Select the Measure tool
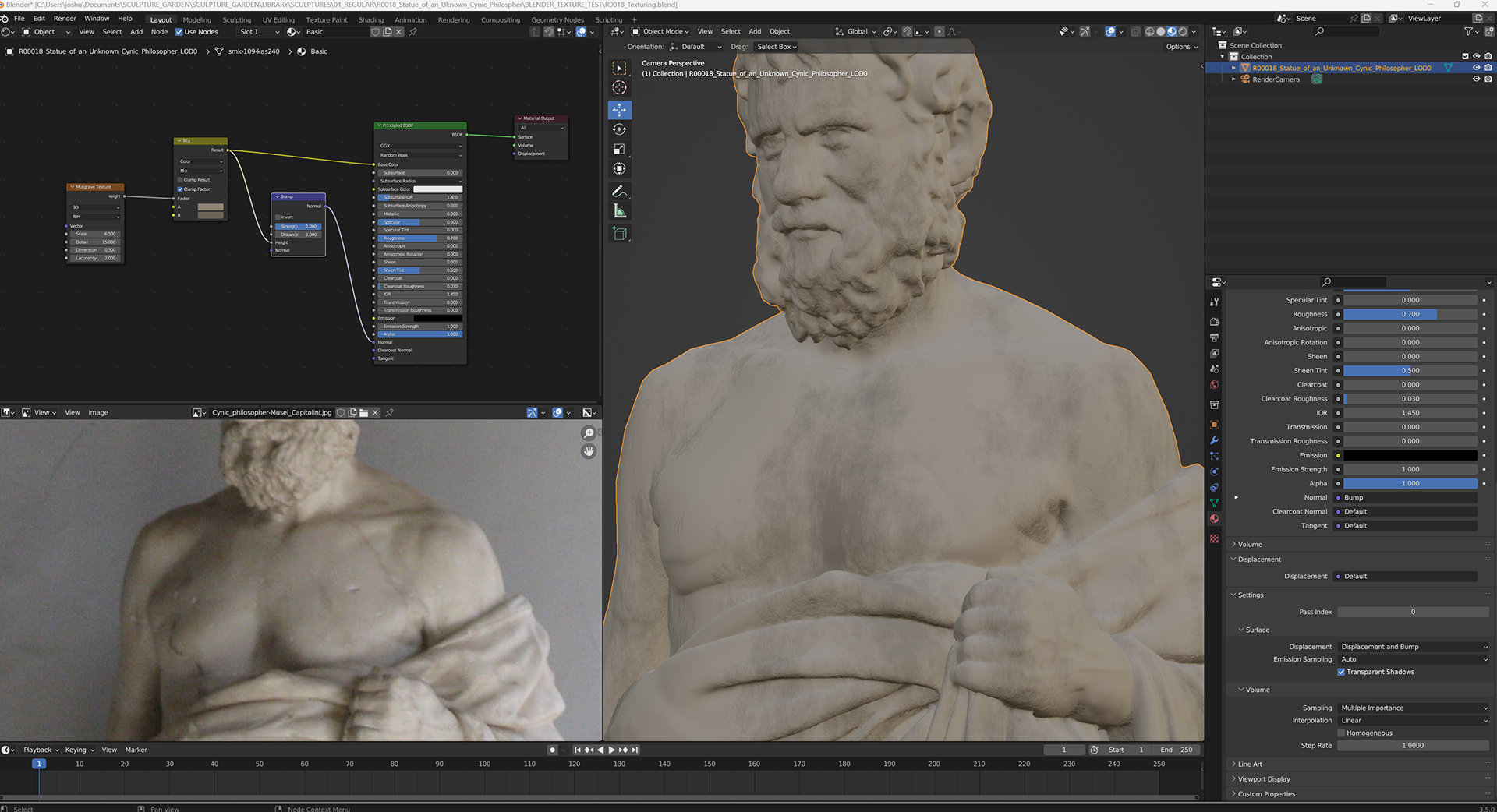 619,210
